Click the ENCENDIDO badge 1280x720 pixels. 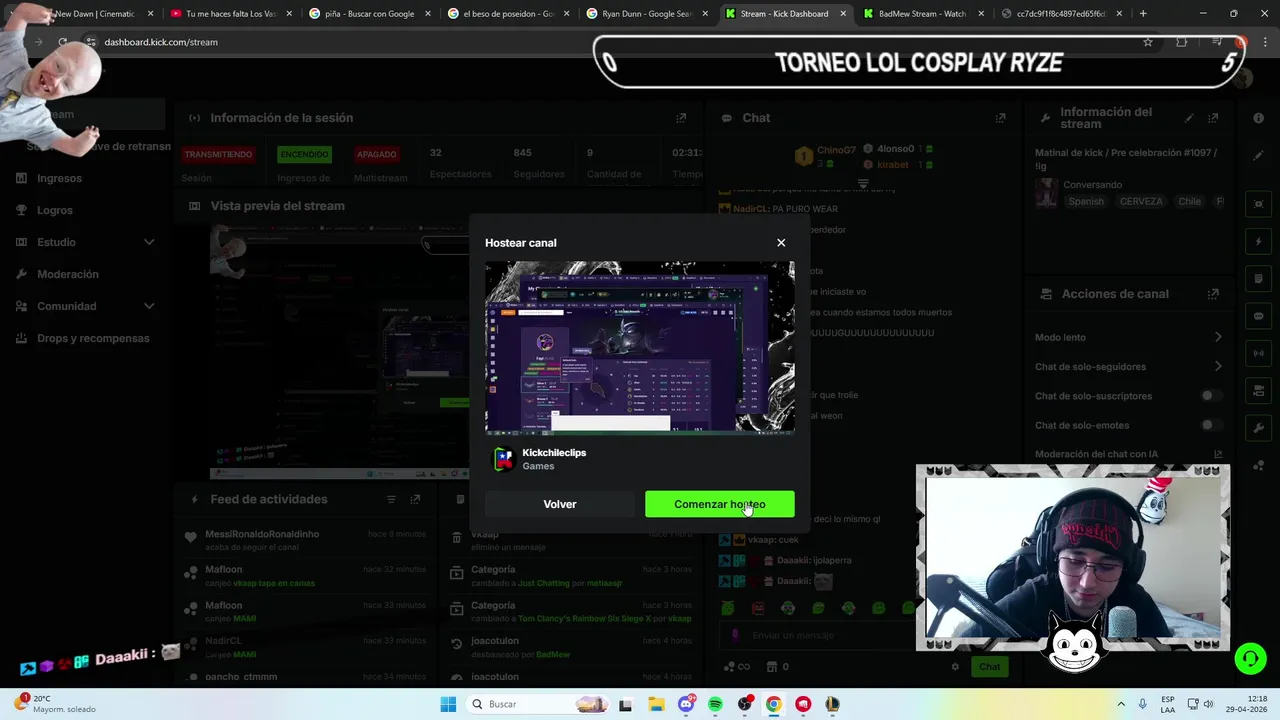[x=304, y=154]
